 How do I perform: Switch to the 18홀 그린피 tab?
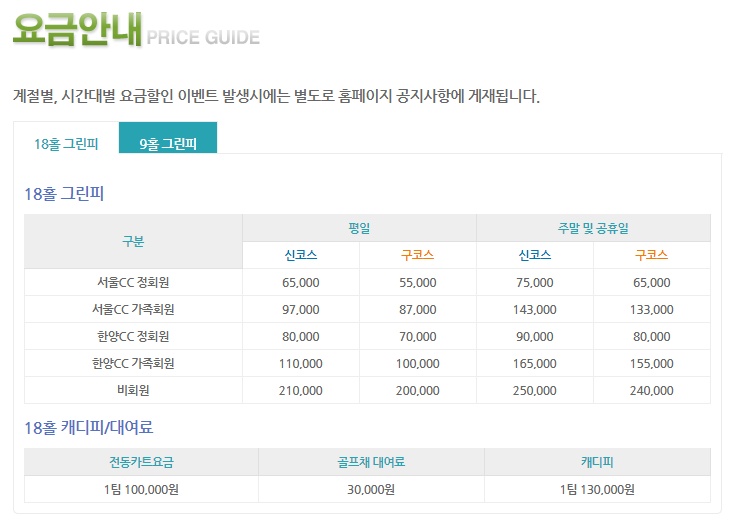66,138
